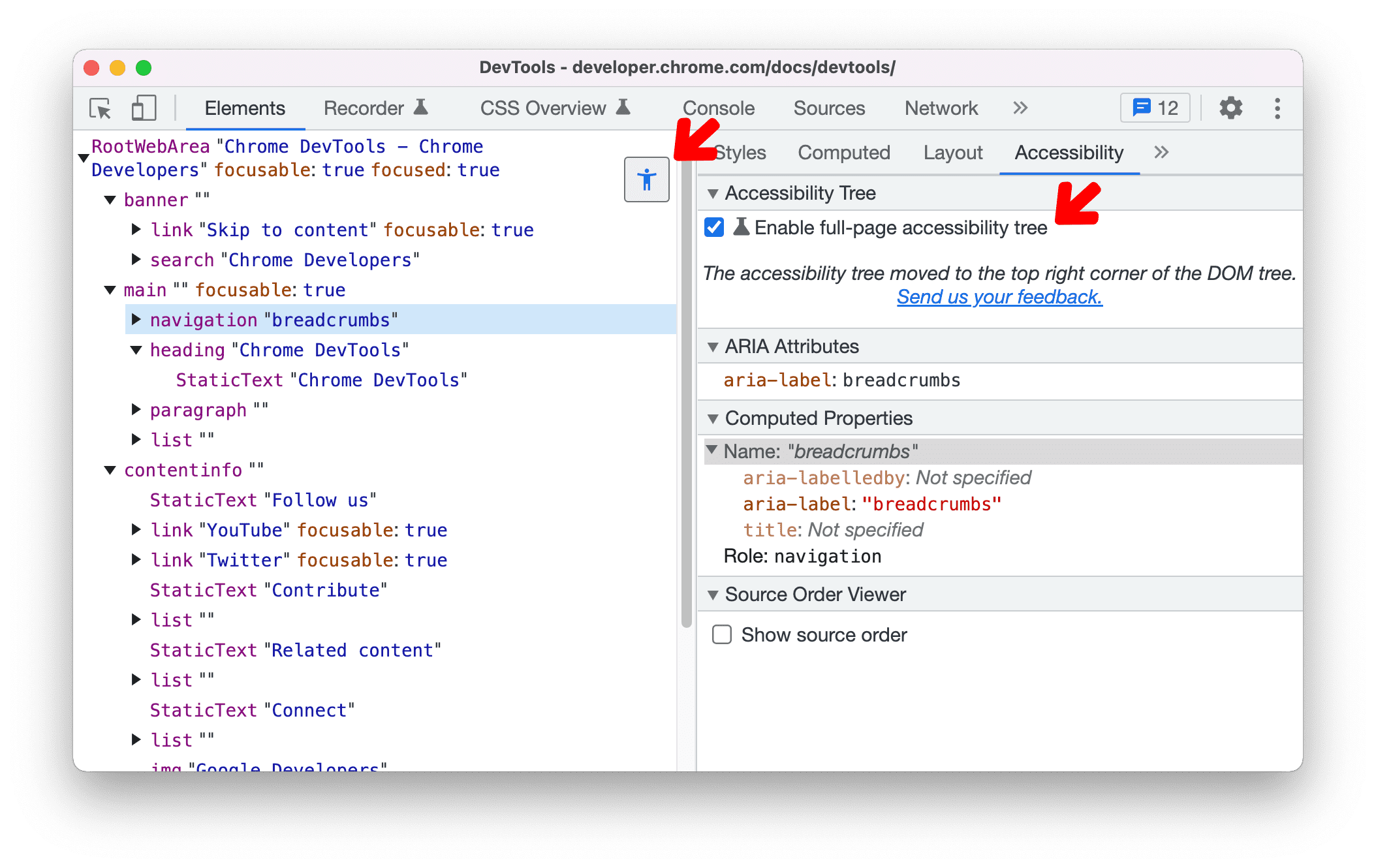Screen dimensions: 1376x868
Task: Click Send us your feedback link
Action: 1000,297
